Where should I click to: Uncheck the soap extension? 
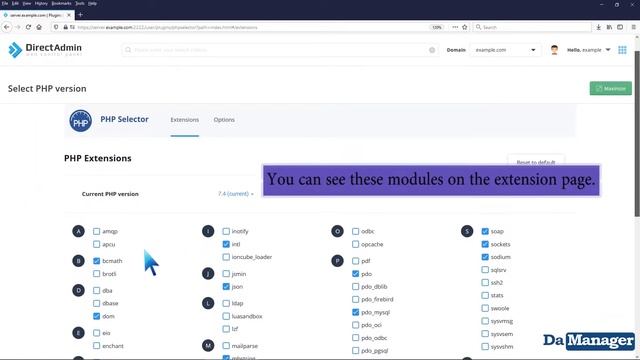click(485, 231)
